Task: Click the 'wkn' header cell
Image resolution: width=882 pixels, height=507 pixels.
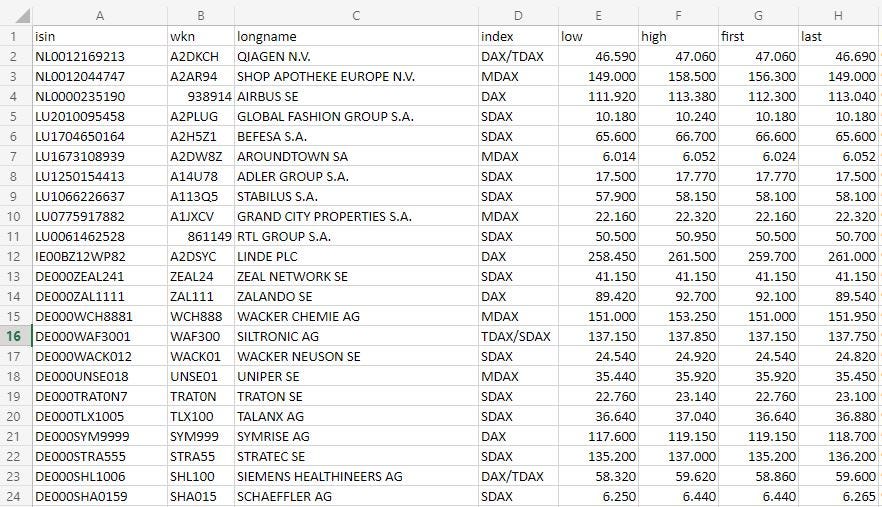Action: (201, 36)
